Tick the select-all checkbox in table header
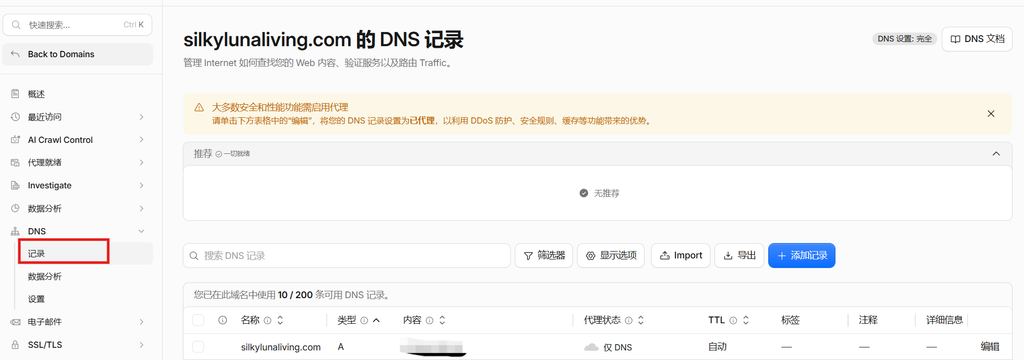The width and height of the screenshot is (1024, 360). pyautogui.click(x=198, y=320)
